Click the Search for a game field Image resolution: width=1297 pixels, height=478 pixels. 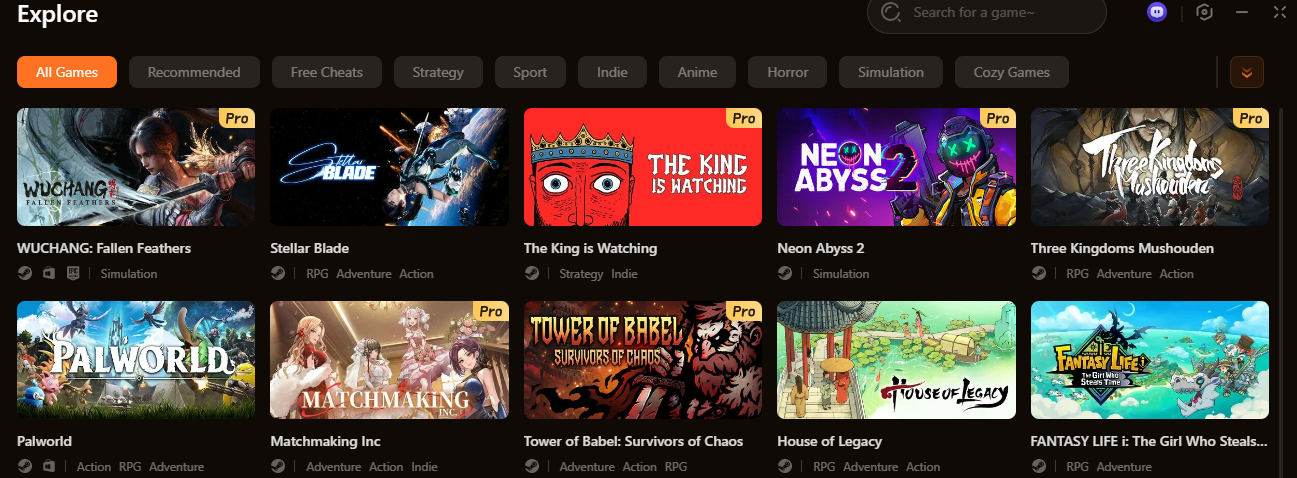(987, 13)
